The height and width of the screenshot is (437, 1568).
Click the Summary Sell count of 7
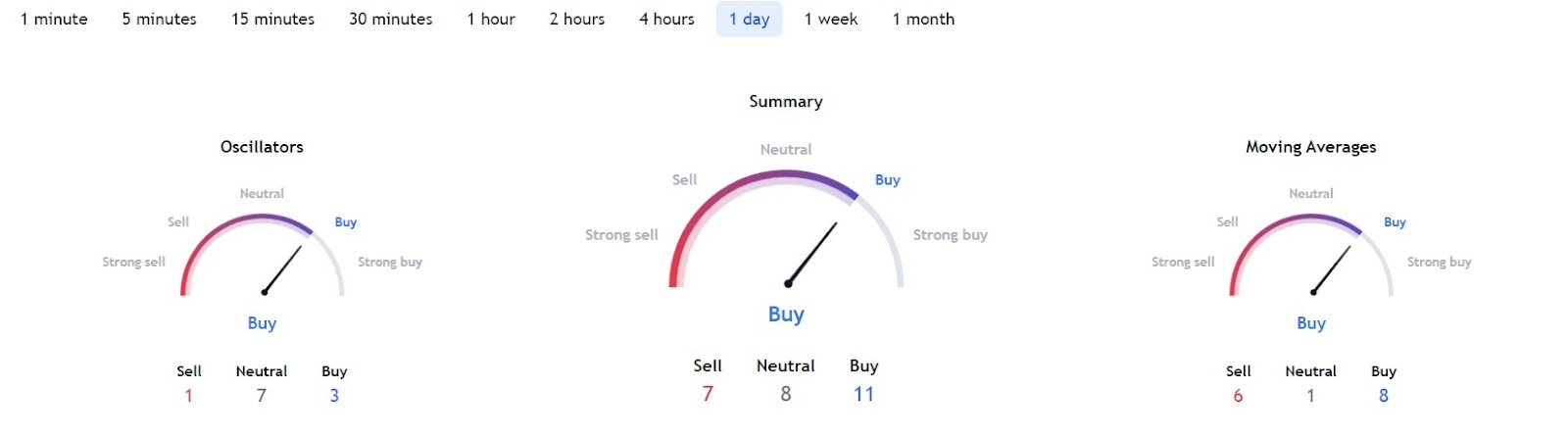pos(708,394)
